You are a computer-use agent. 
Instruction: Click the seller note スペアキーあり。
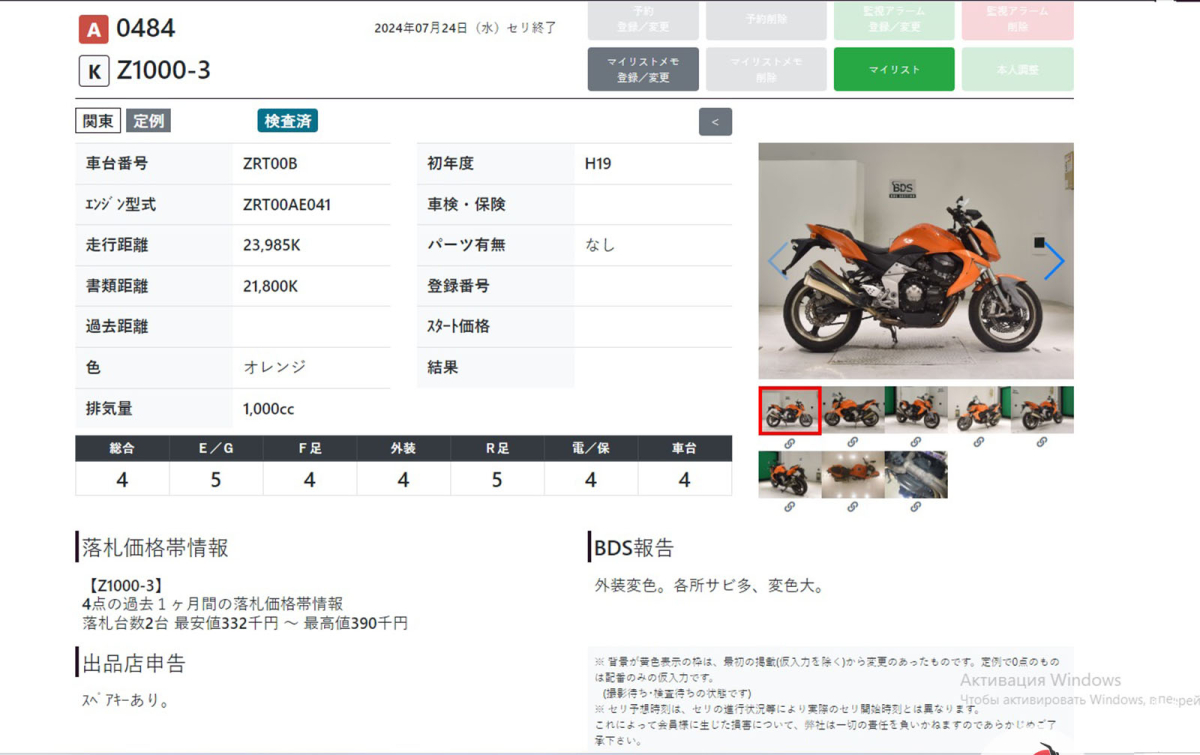tap(125, 701)
